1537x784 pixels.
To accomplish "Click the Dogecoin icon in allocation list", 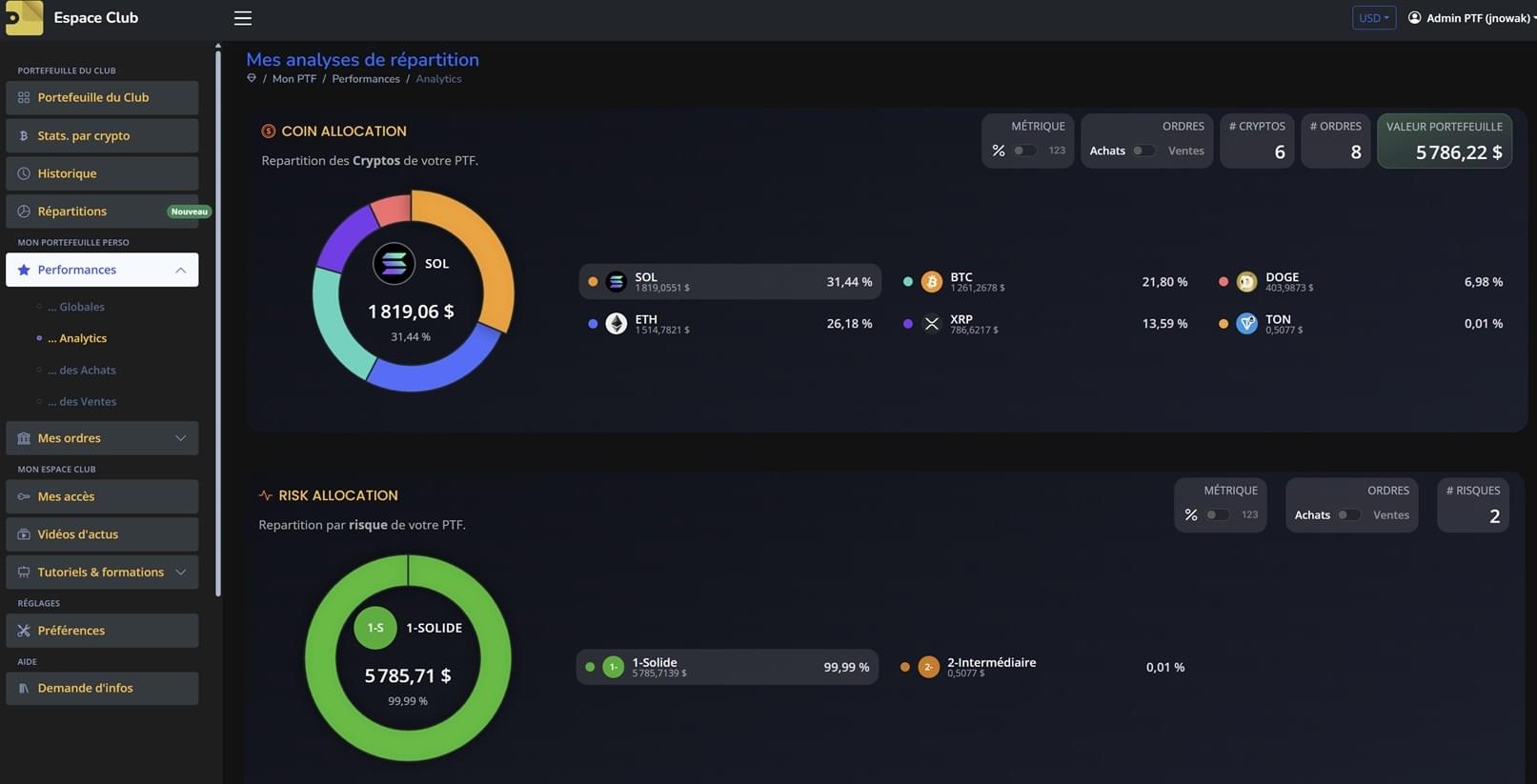I will point(1246,282).
